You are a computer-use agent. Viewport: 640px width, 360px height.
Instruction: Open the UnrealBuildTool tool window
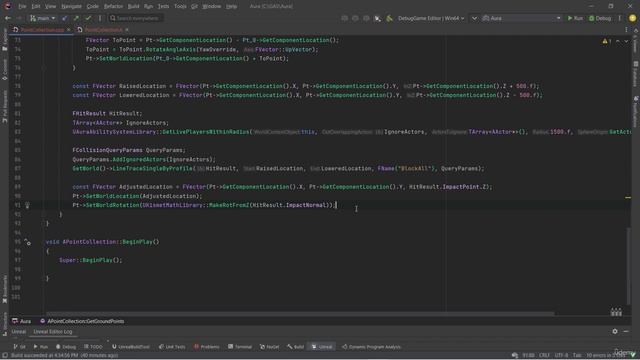131,347
